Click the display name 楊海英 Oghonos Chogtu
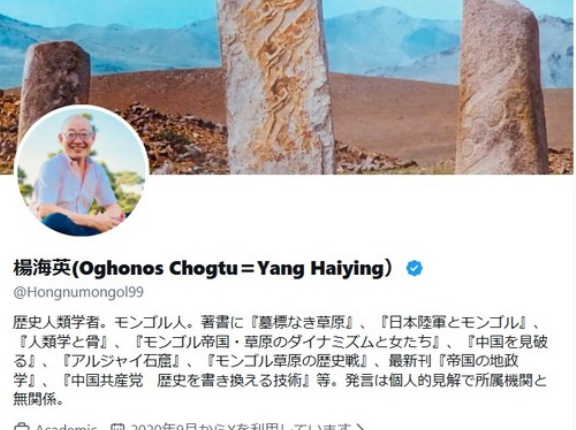Viewport: 576px width, 430px height. 204,268
